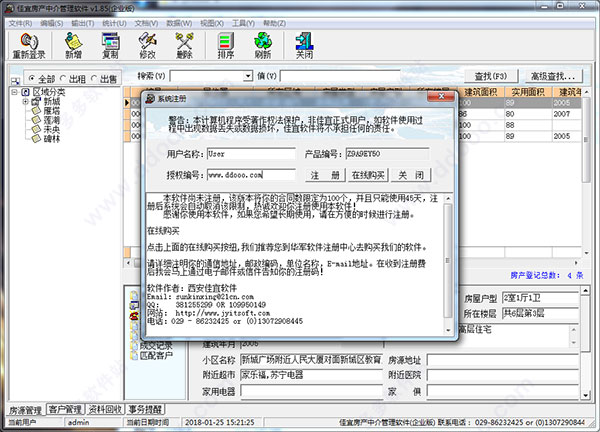Click the 家用电器 input field
The height and width of the screenshot is (432, 600).
tap(311, 391)
